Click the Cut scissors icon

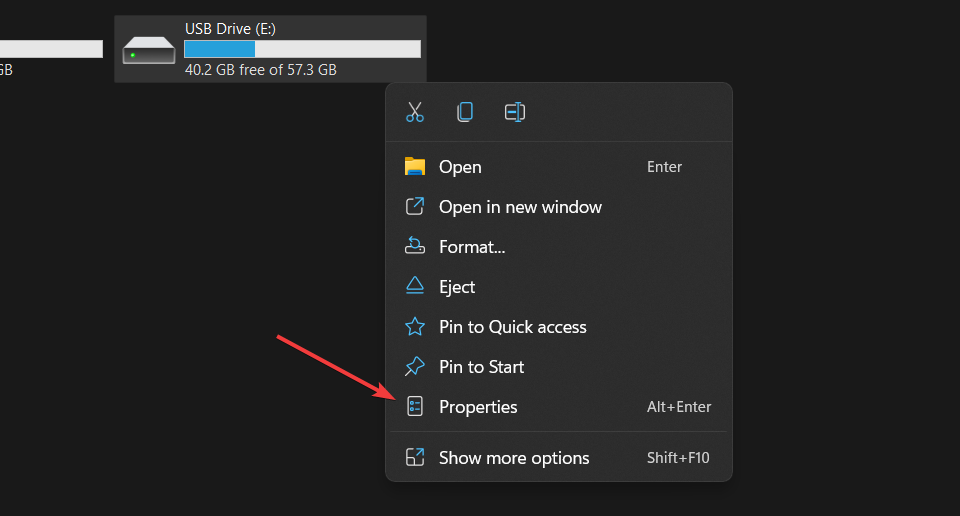coord(415,112)
